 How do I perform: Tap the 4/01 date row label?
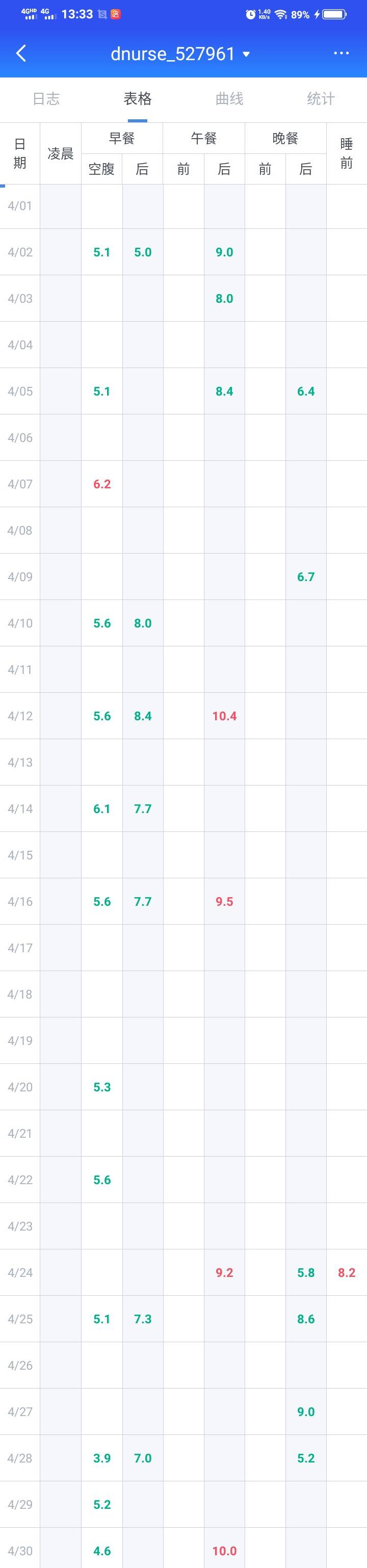coord(20,206)
